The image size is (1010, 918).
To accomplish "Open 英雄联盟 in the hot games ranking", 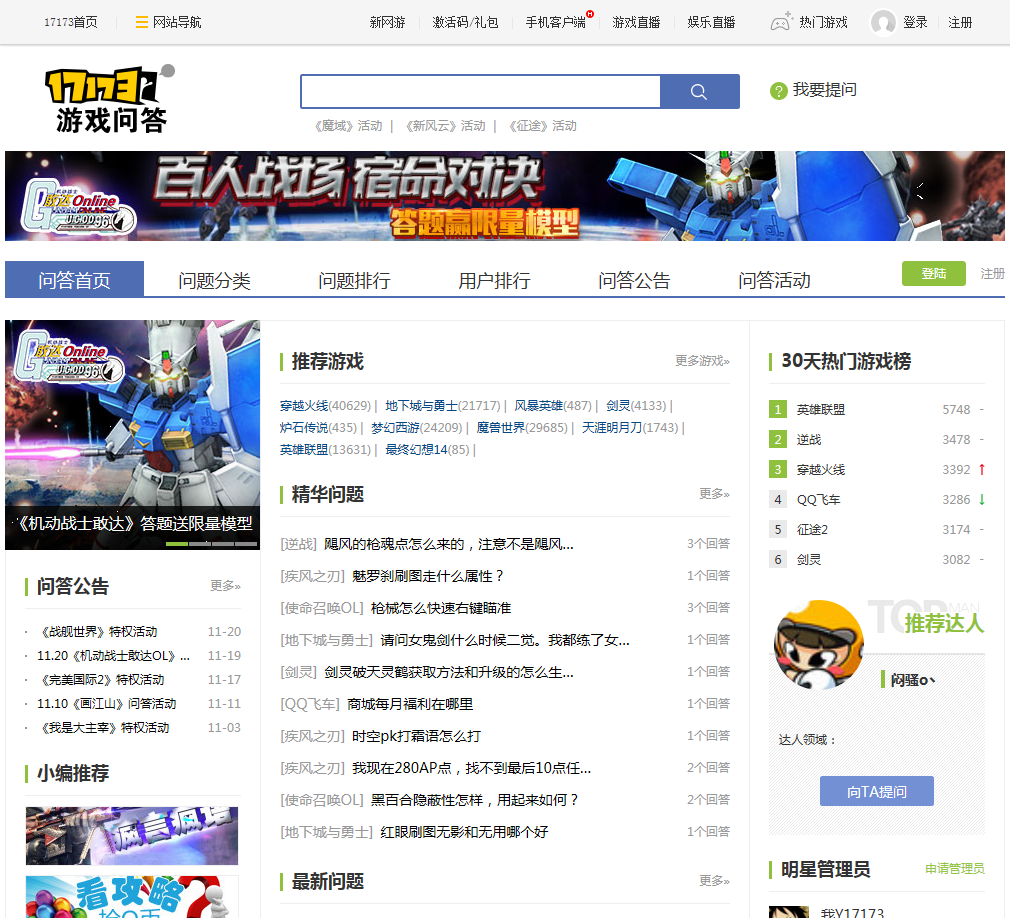I will 821,410.
